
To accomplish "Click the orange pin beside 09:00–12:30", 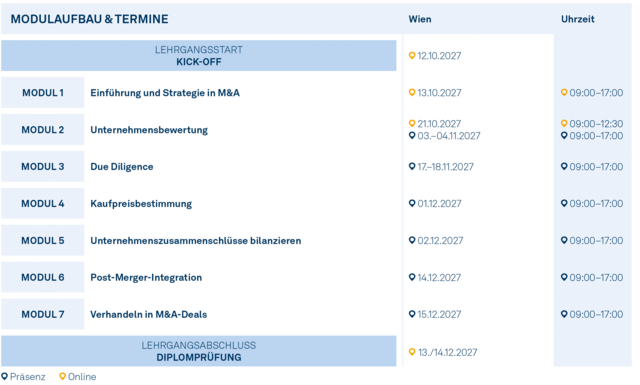I will click(x=564, y=123).
